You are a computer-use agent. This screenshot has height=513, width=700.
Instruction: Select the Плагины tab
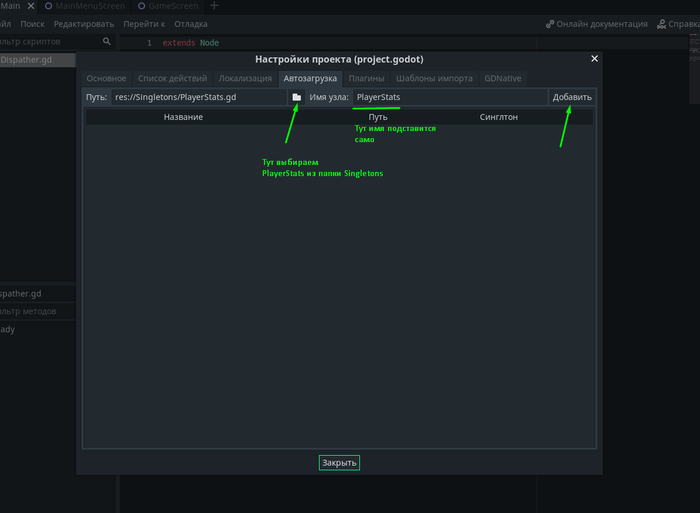coord(366,78)
